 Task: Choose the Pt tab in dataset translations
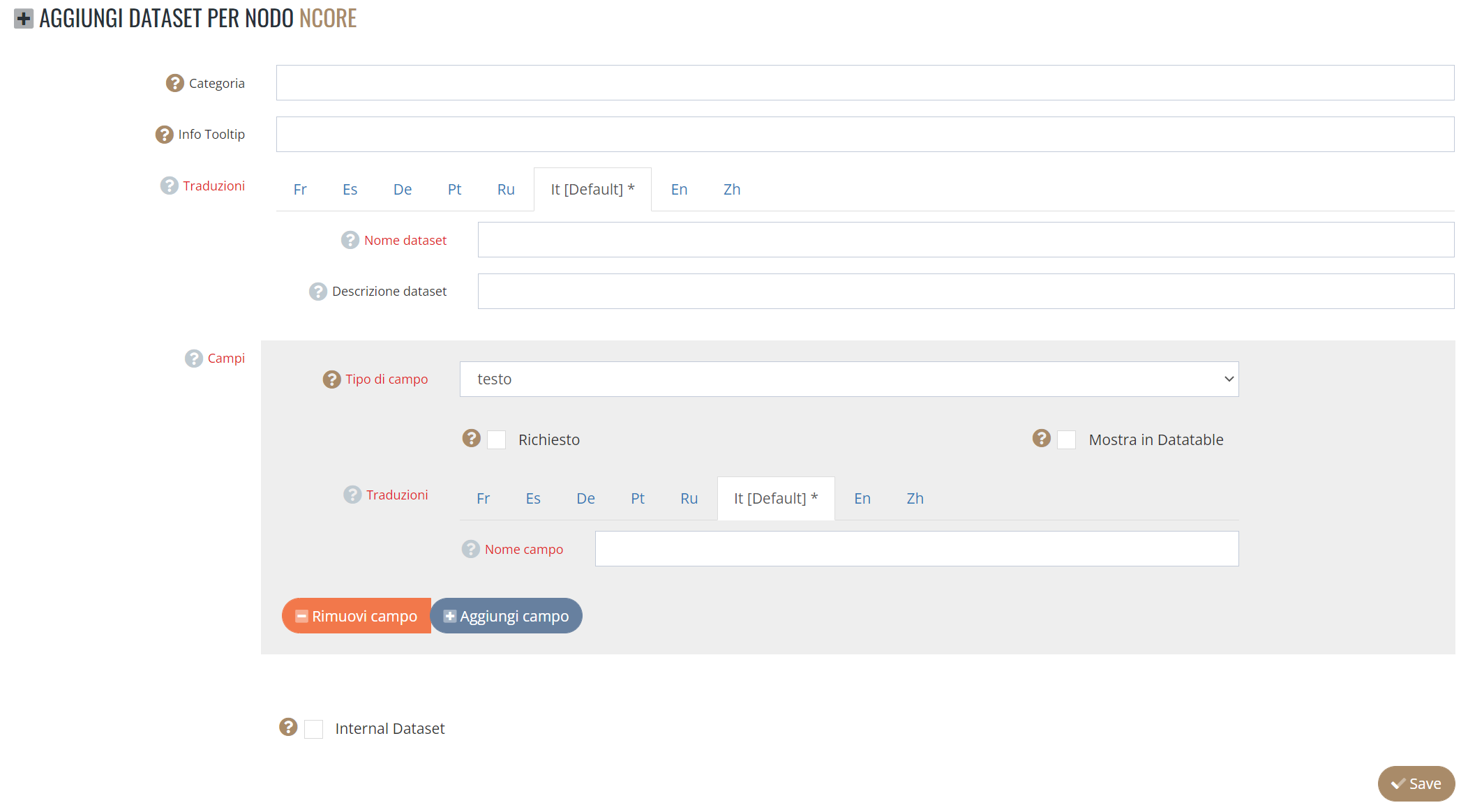coord(455,190)
